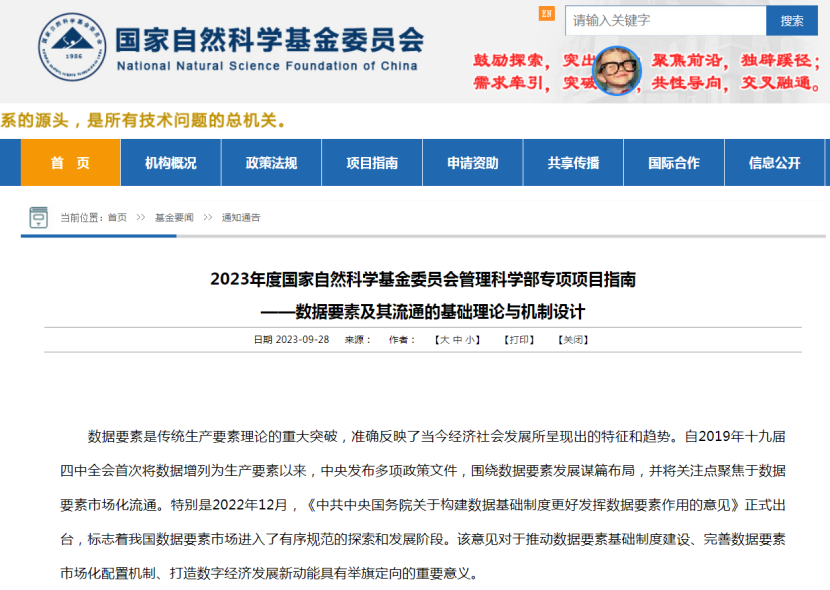Viewport: 830px width, 590px height.
Task: Follow the 首页 breadcrumb link
Action: (x=117, y=218)
